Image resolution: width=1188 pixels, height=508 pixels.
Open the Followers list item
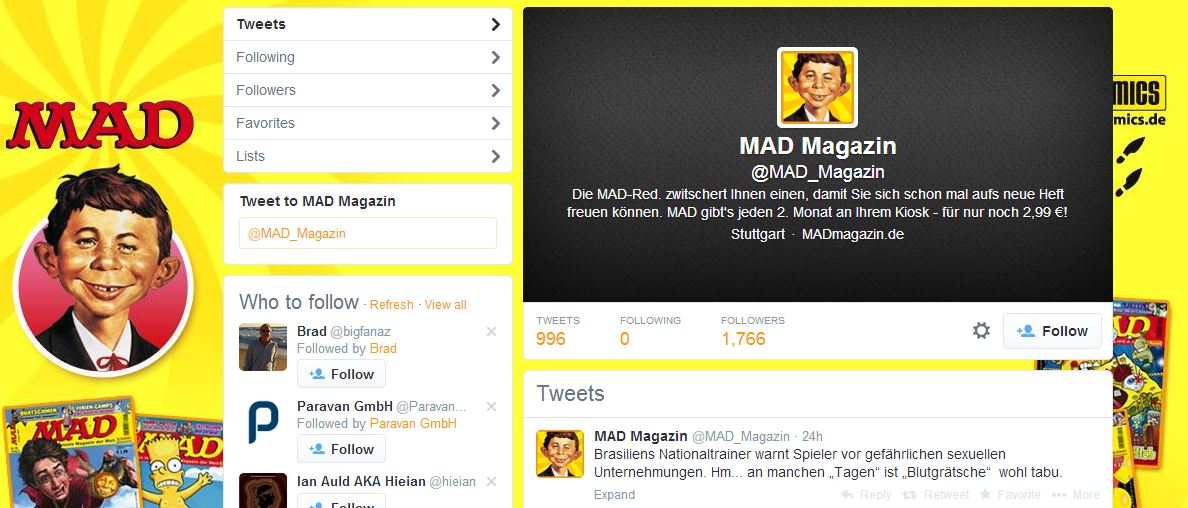pyautogui.click(x=367, y=90)
